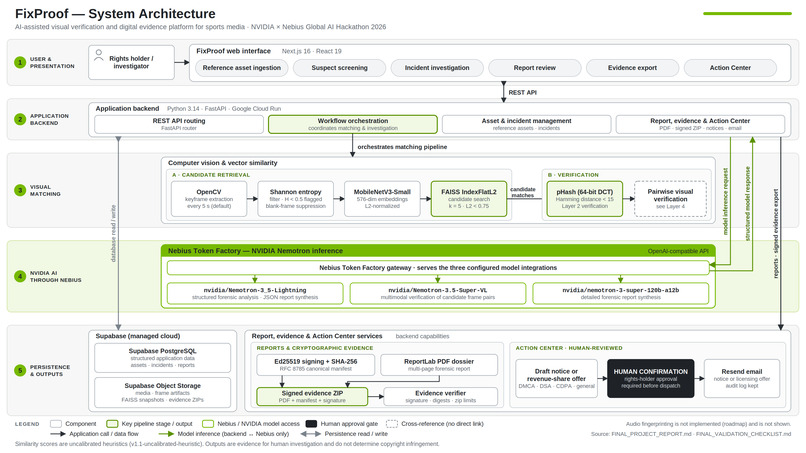
Task: Click the Supabase Object Storage box
Action: (162, 392)
